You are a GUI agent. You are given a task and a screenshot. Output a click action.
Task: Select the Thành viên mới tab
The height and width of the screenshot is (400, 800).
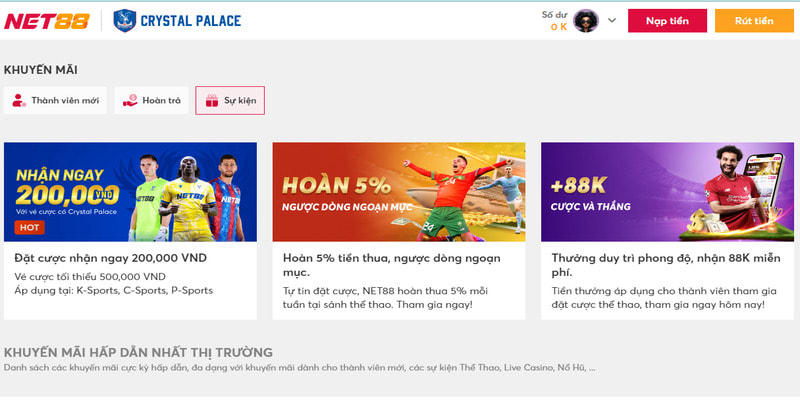55,101
